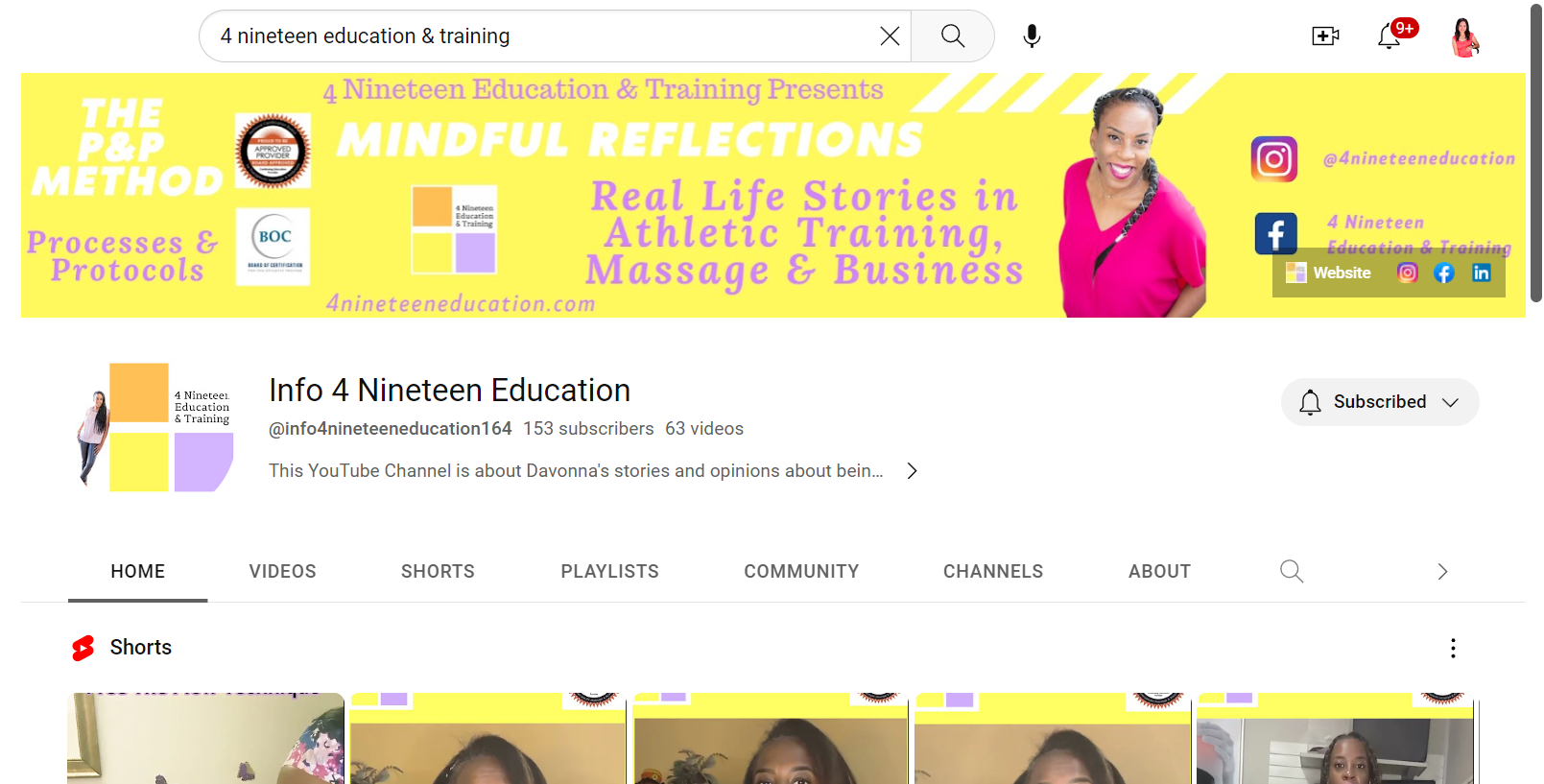Clear the search box text
1544x784 pixels.
890,36
